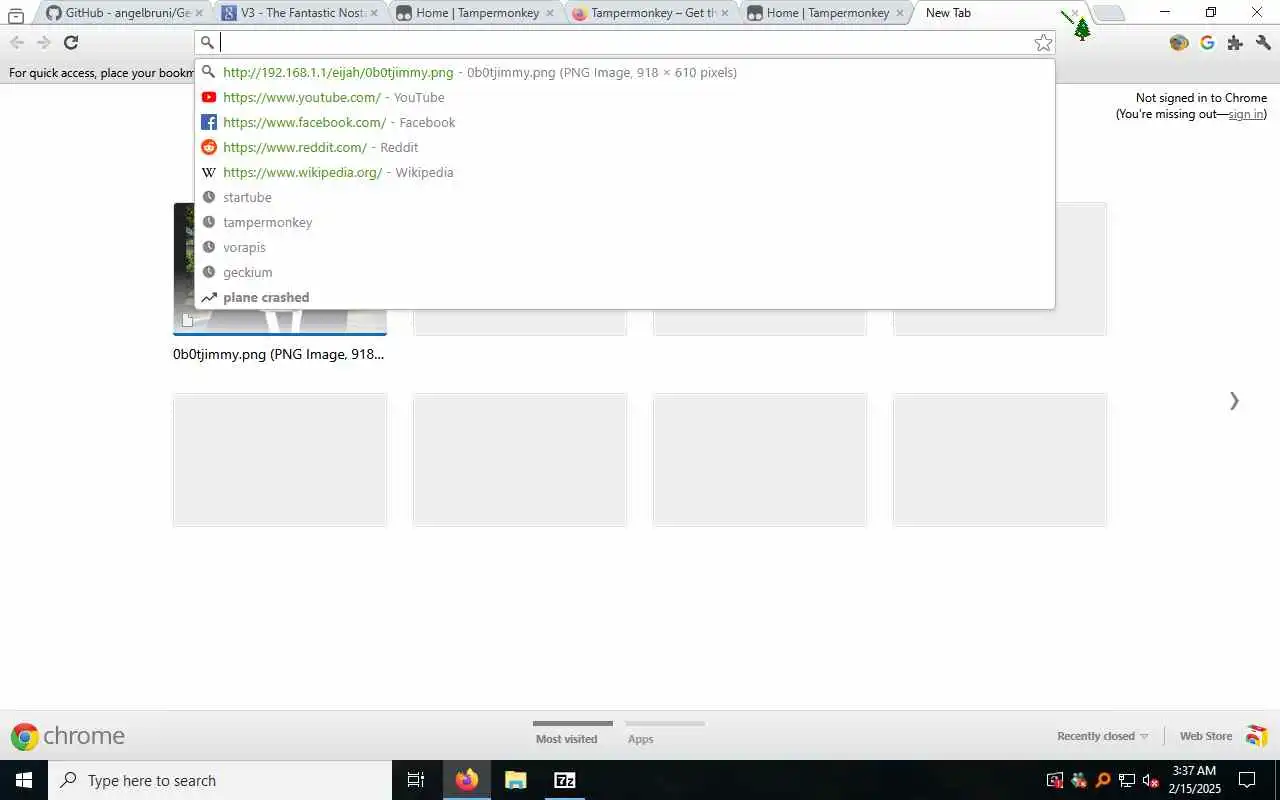The width and height of the screenshot is (1280, 800).
Task: Select the tampermonkey history suggestion
Action: click(x=625, y=222)
